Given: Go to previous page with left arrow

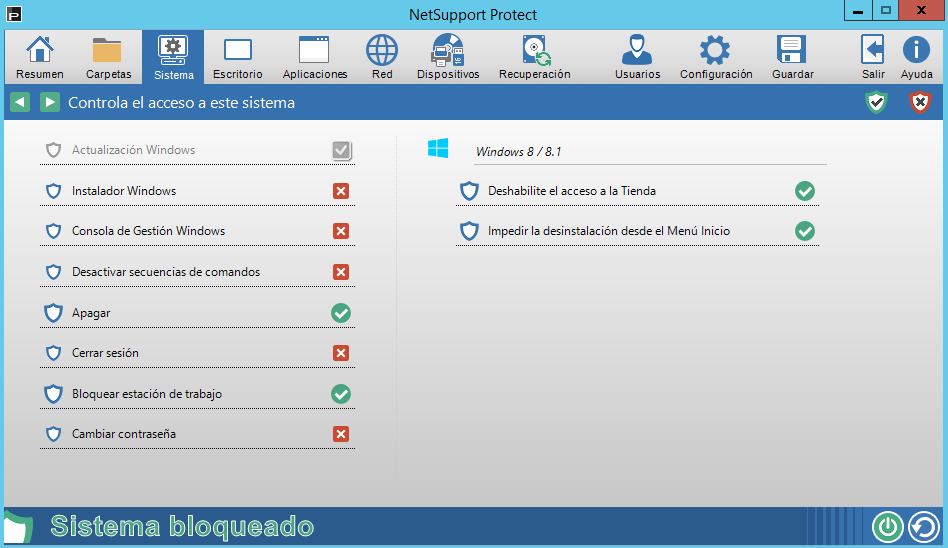Looking at the screenshot, I should click(x=20, y=102).
